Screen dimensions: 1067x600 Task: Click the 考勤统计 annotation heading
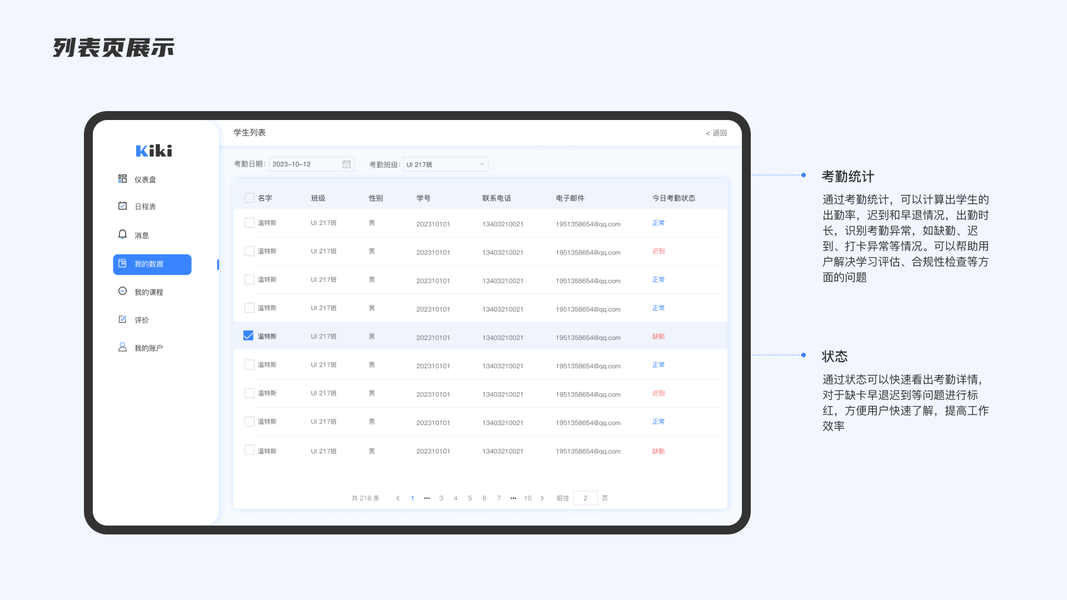(x=848, y=176)
